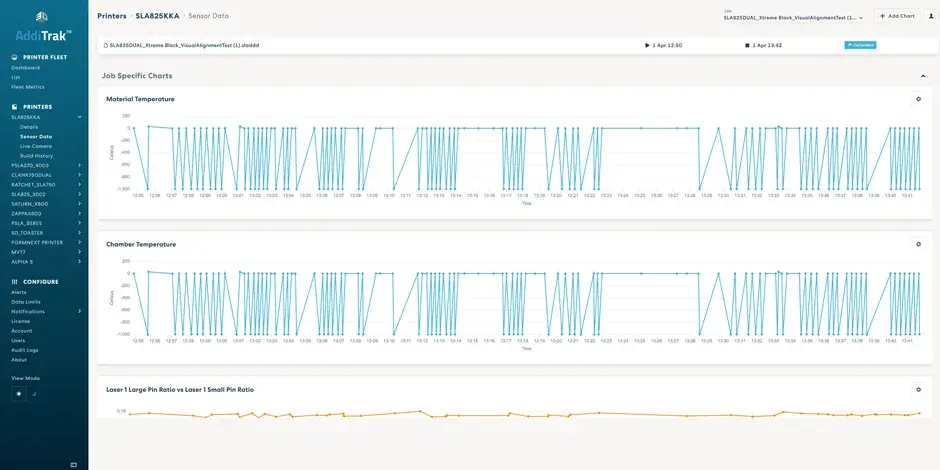Open Laser 1 Pin Ratio chart settings gear
The height and width of the screenshot is (470, 940).
pos(918,390)
